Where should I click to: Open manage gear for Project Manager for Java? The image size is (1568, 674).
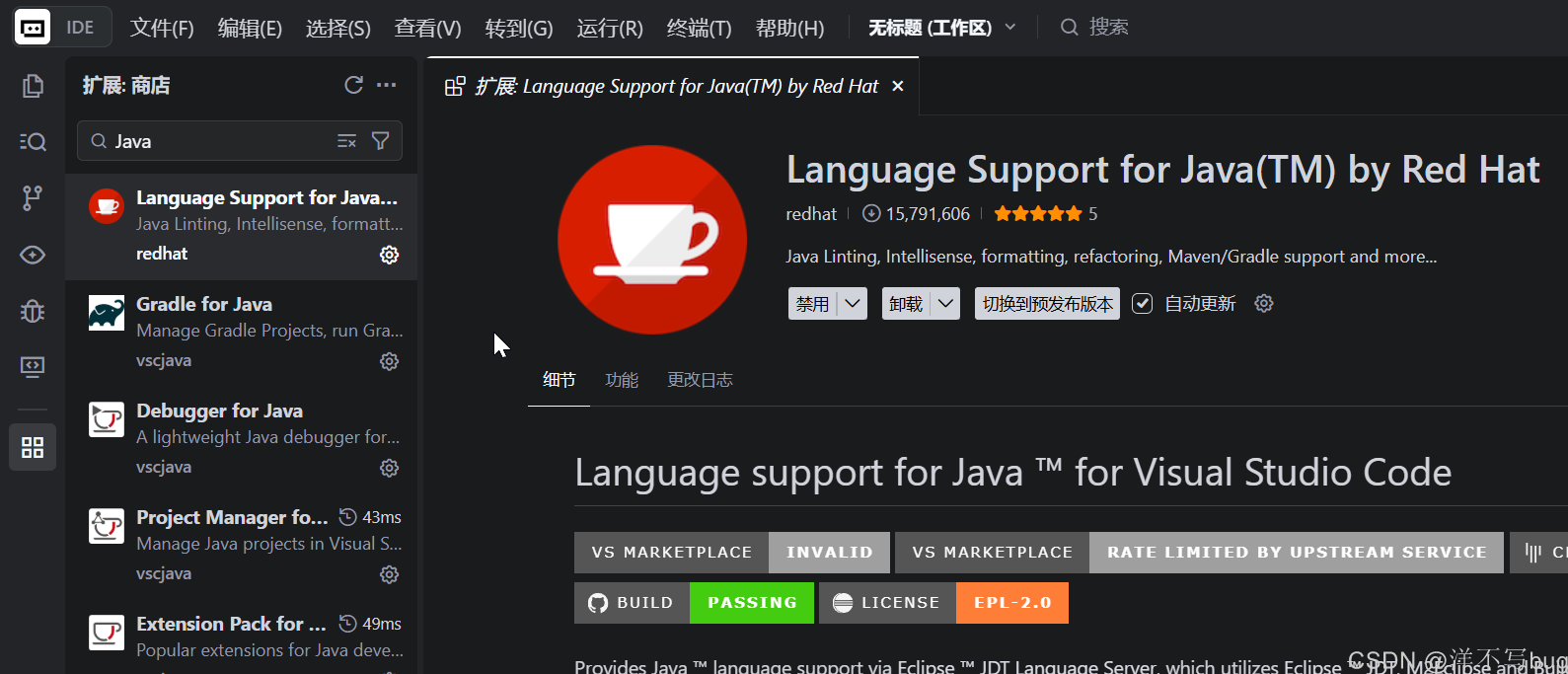click(390, 574)
